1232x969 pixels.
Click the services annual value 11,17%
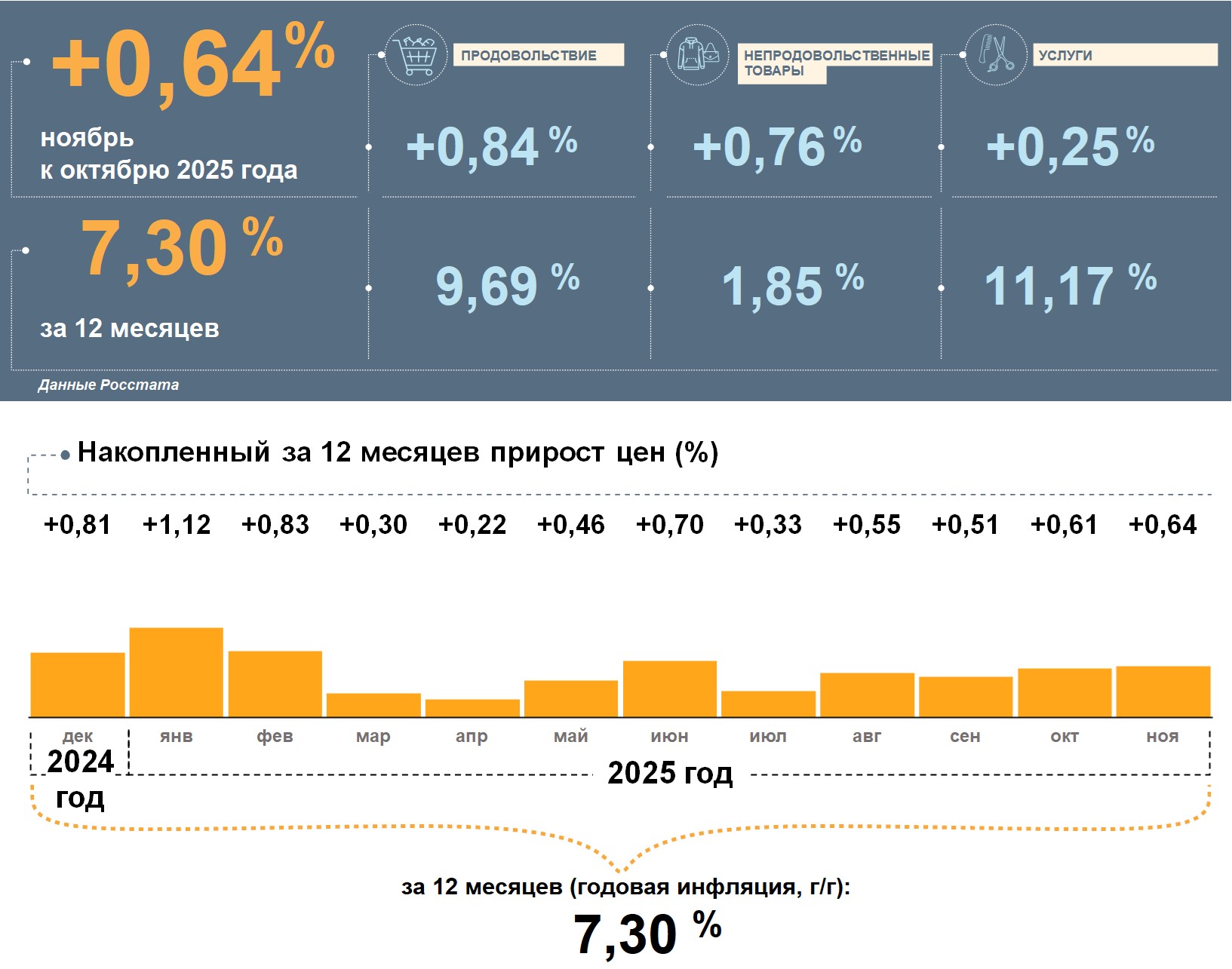(1070, 286)
